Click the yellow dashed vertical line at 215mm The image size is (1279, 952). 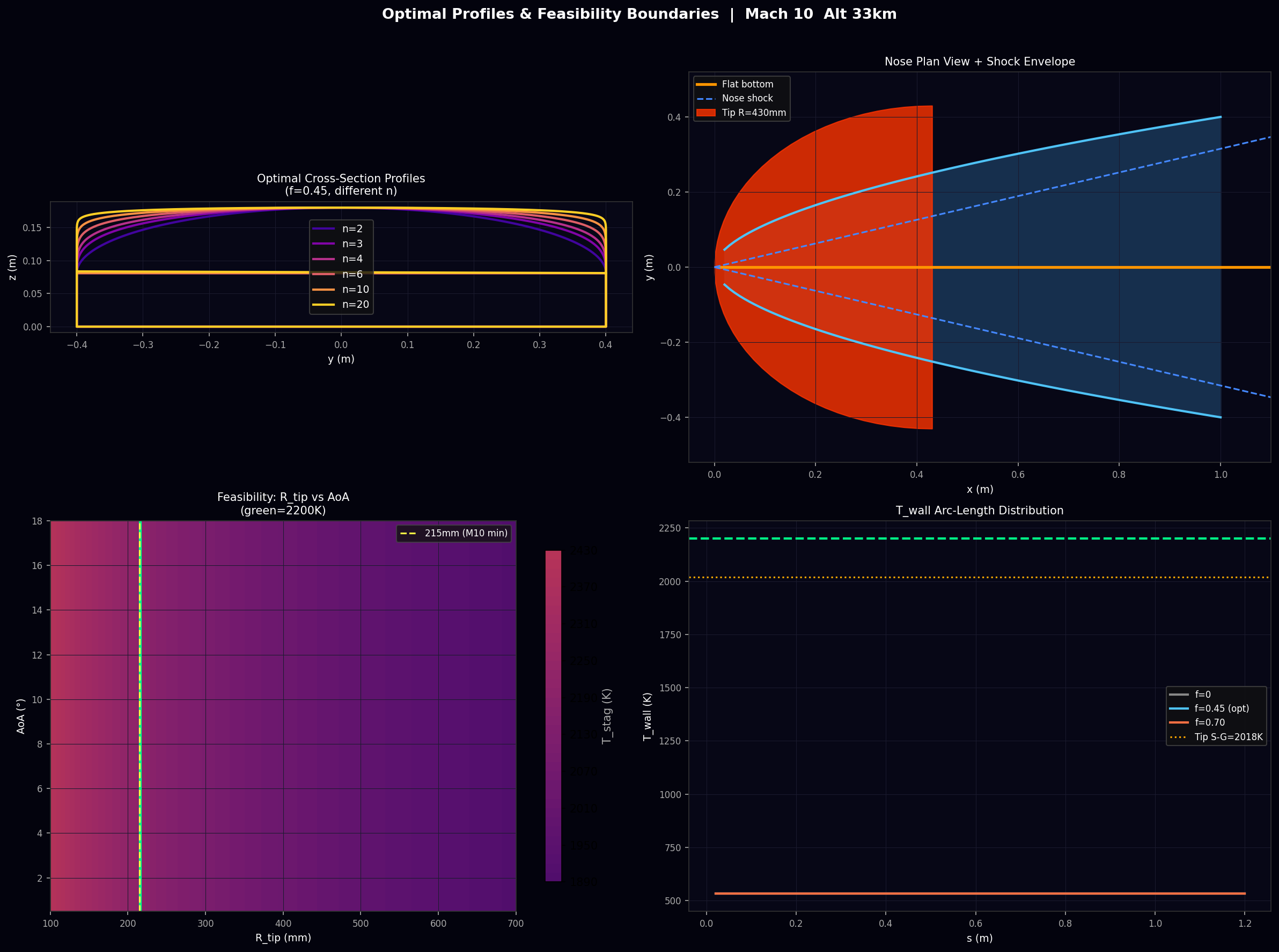(140, 715)
